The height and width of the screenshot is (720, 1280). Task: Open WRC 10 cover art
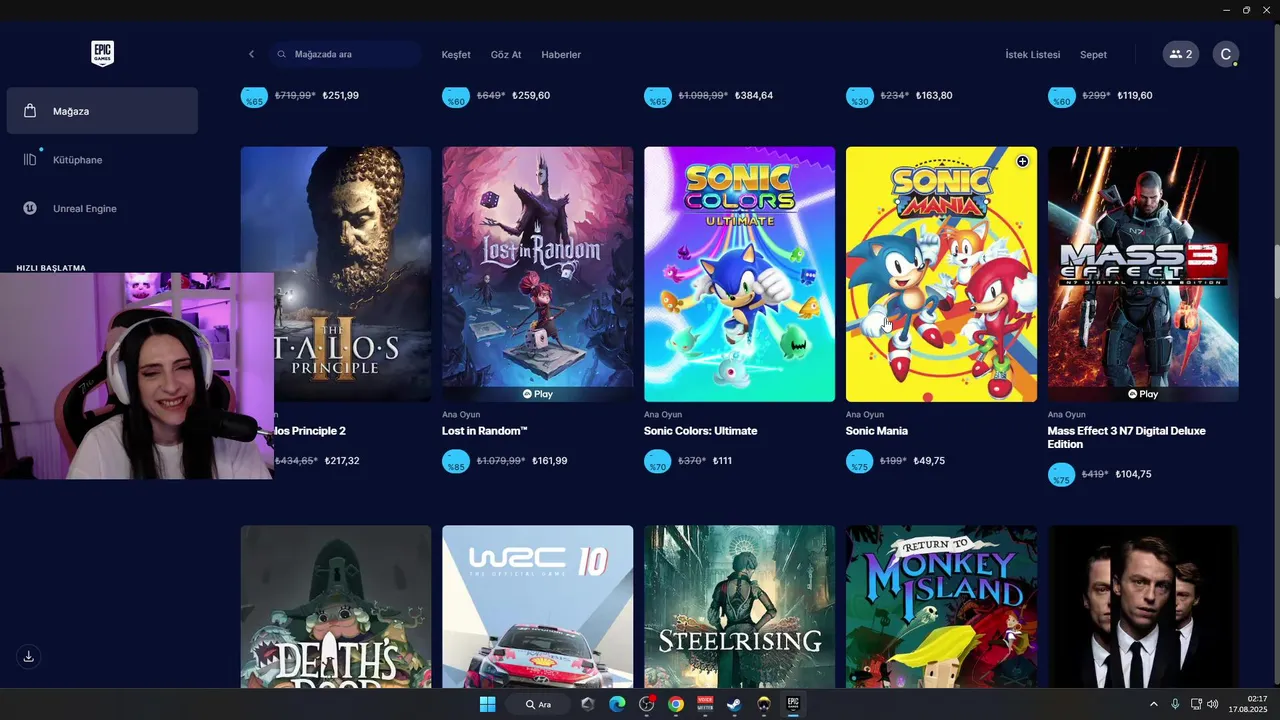[537, 606]
